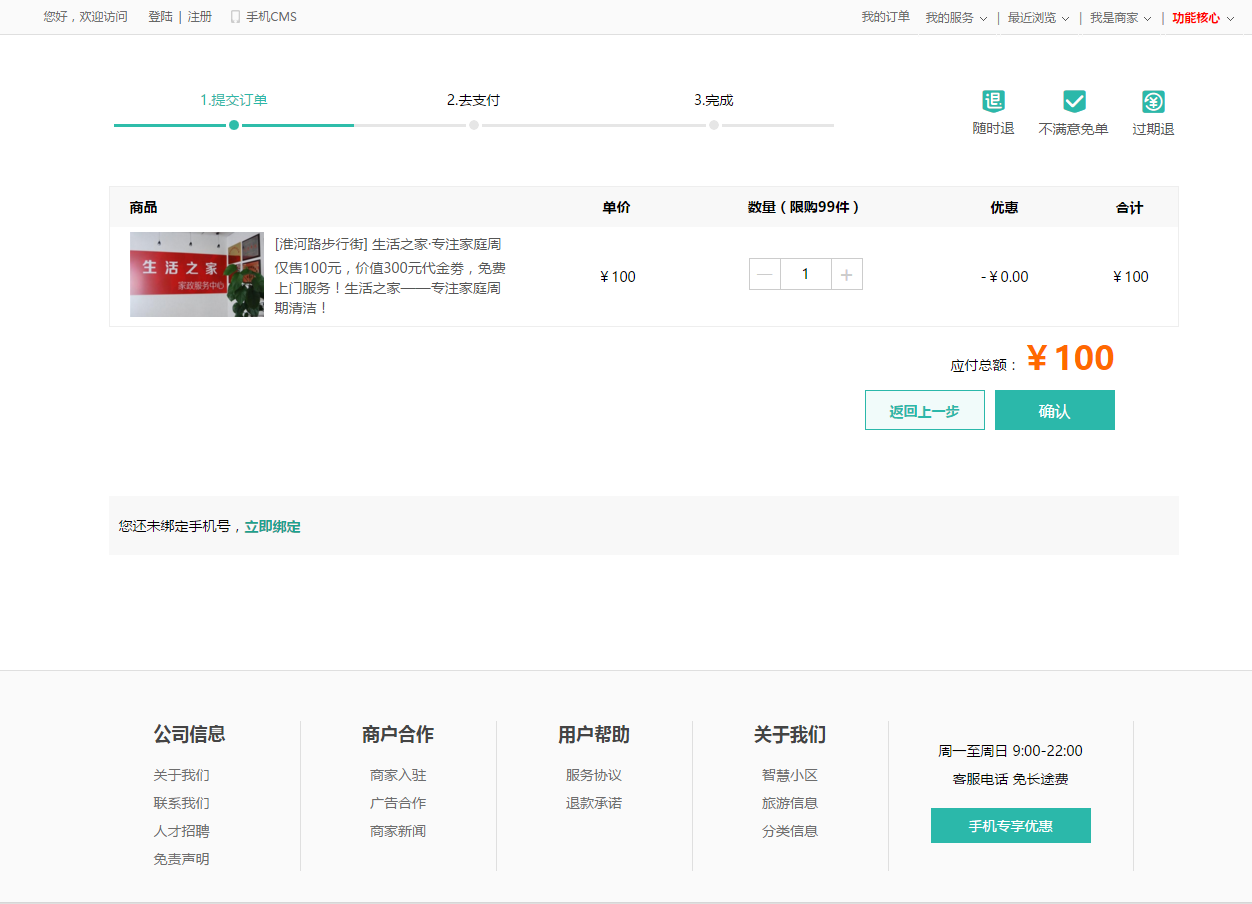The width and height of the screenshot is (1252, 904).
Task: Decrease quantity with the minus button
Action: [765, 275]
